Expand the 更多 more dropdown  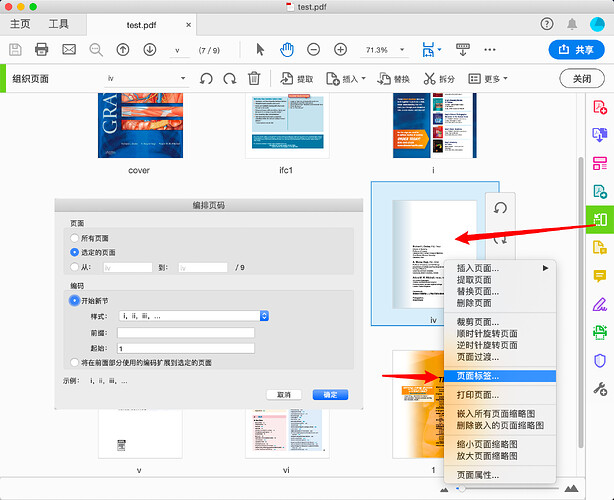pos(505,78)
